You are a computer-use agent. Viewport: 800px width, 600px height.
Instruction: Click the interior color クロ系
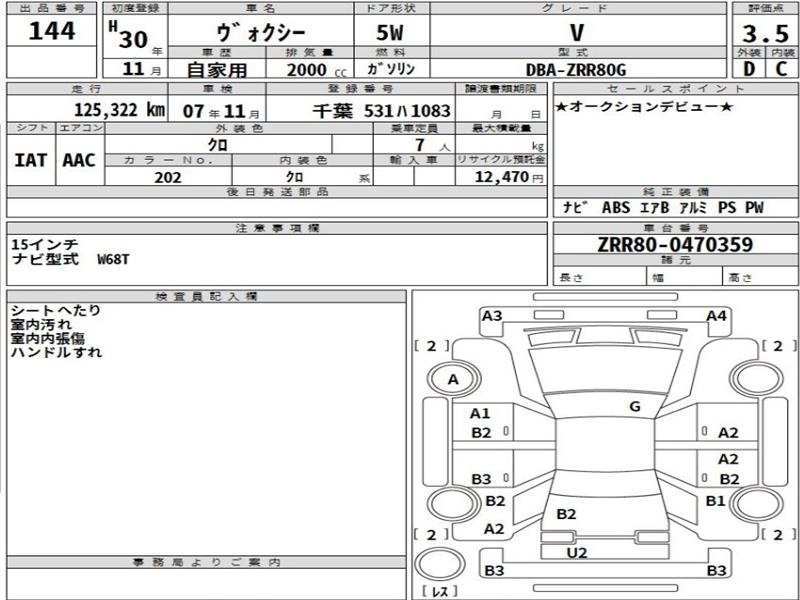[327, 177]
